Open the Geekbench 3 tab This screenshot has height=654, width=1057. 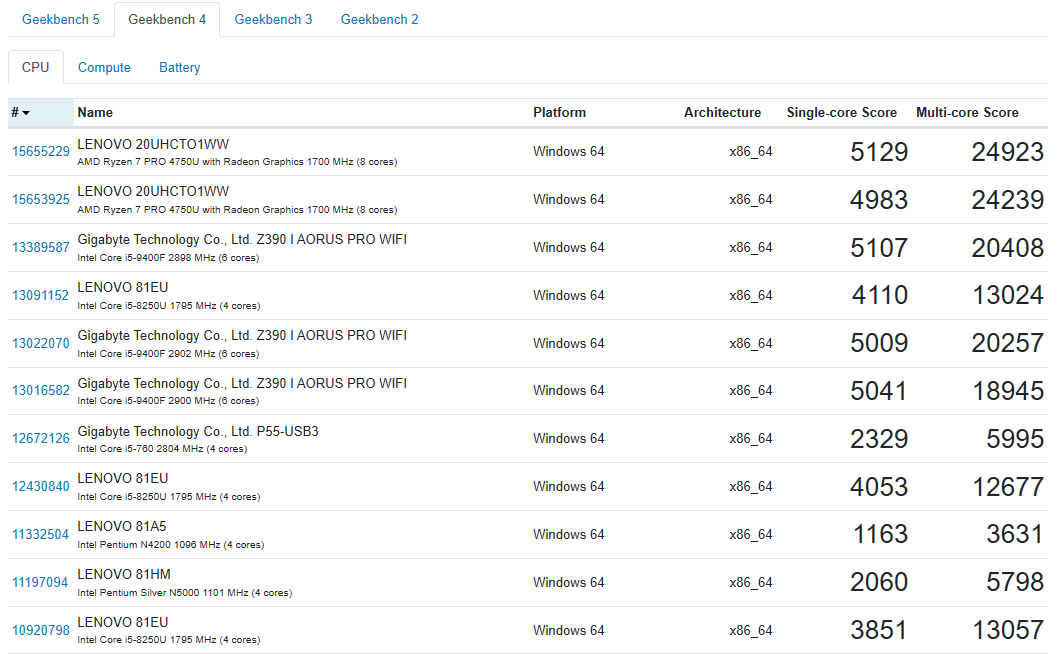pyautogui.click(x=273, y=20)
